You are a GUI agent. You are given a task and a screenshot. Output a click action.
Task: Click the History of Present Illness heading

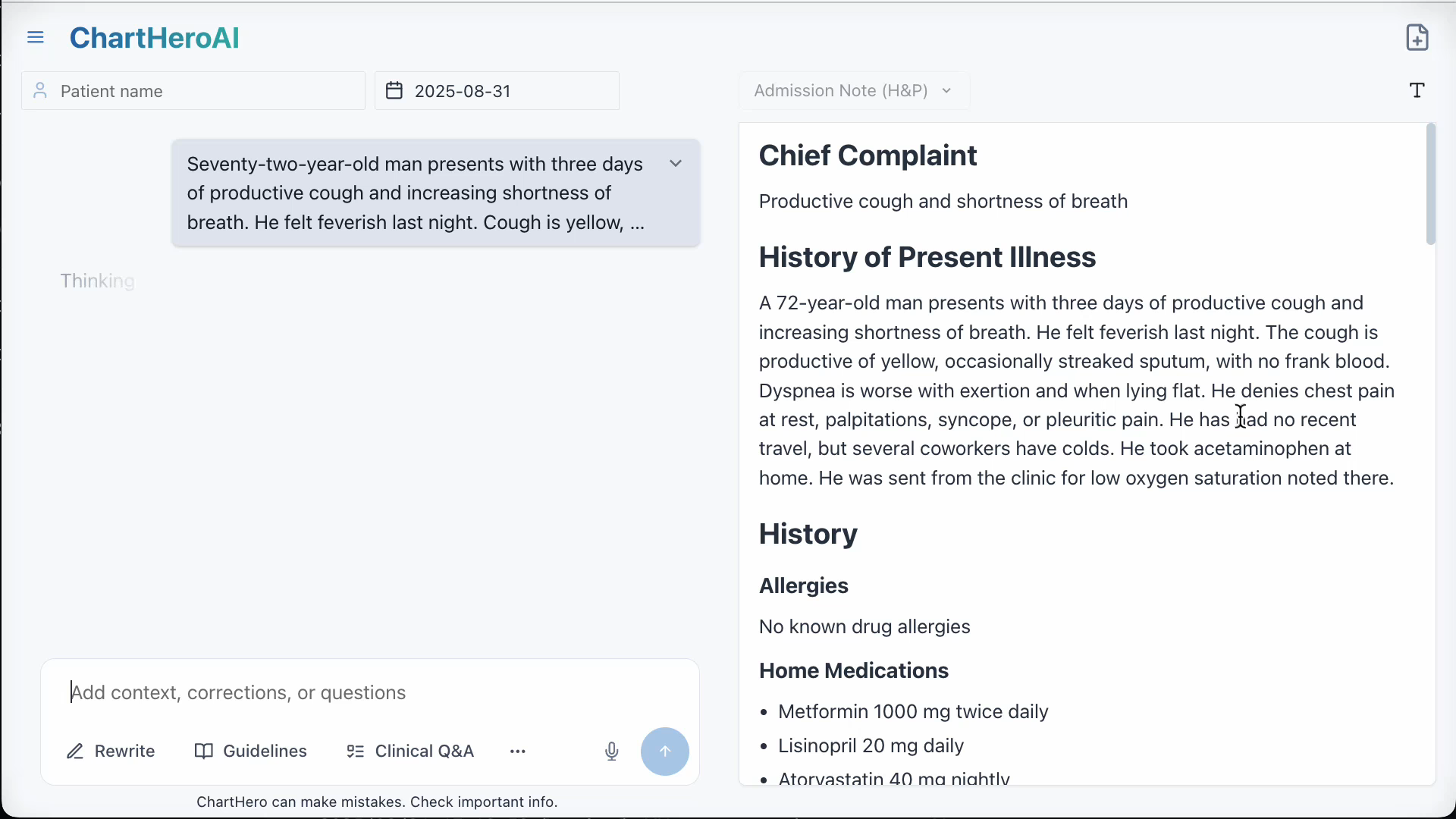pyautogui.click(x=927, y=257)
